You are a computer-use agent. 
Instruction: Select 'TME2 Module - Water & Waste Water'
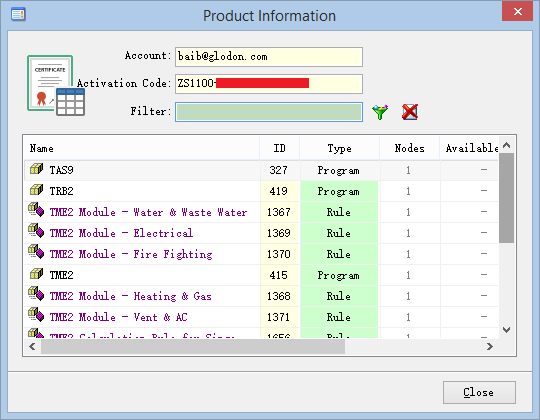tap(148, 212)
